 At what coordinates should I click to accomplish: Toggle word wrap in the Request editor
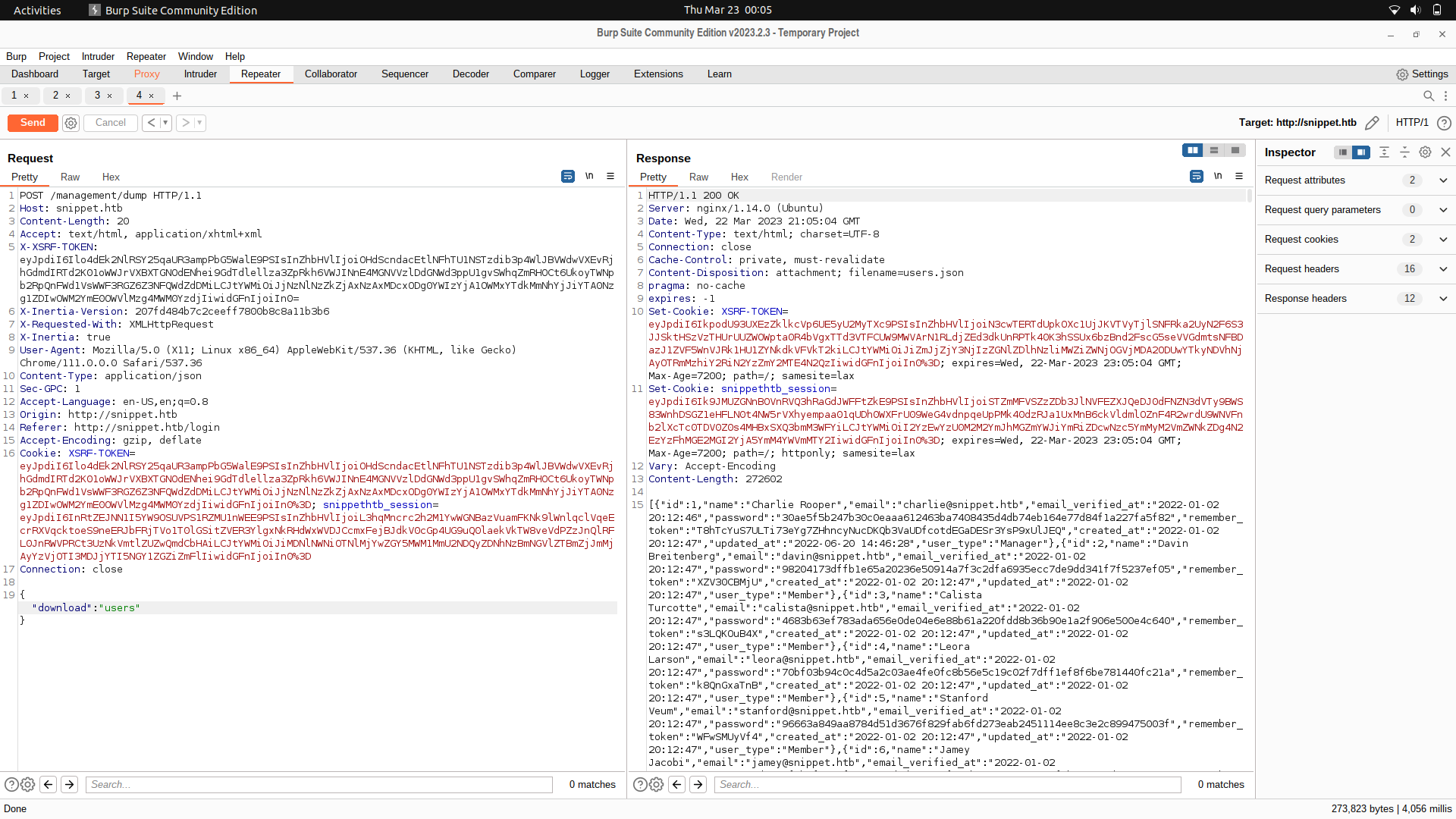pyautogui.click(x=568, y=176)
